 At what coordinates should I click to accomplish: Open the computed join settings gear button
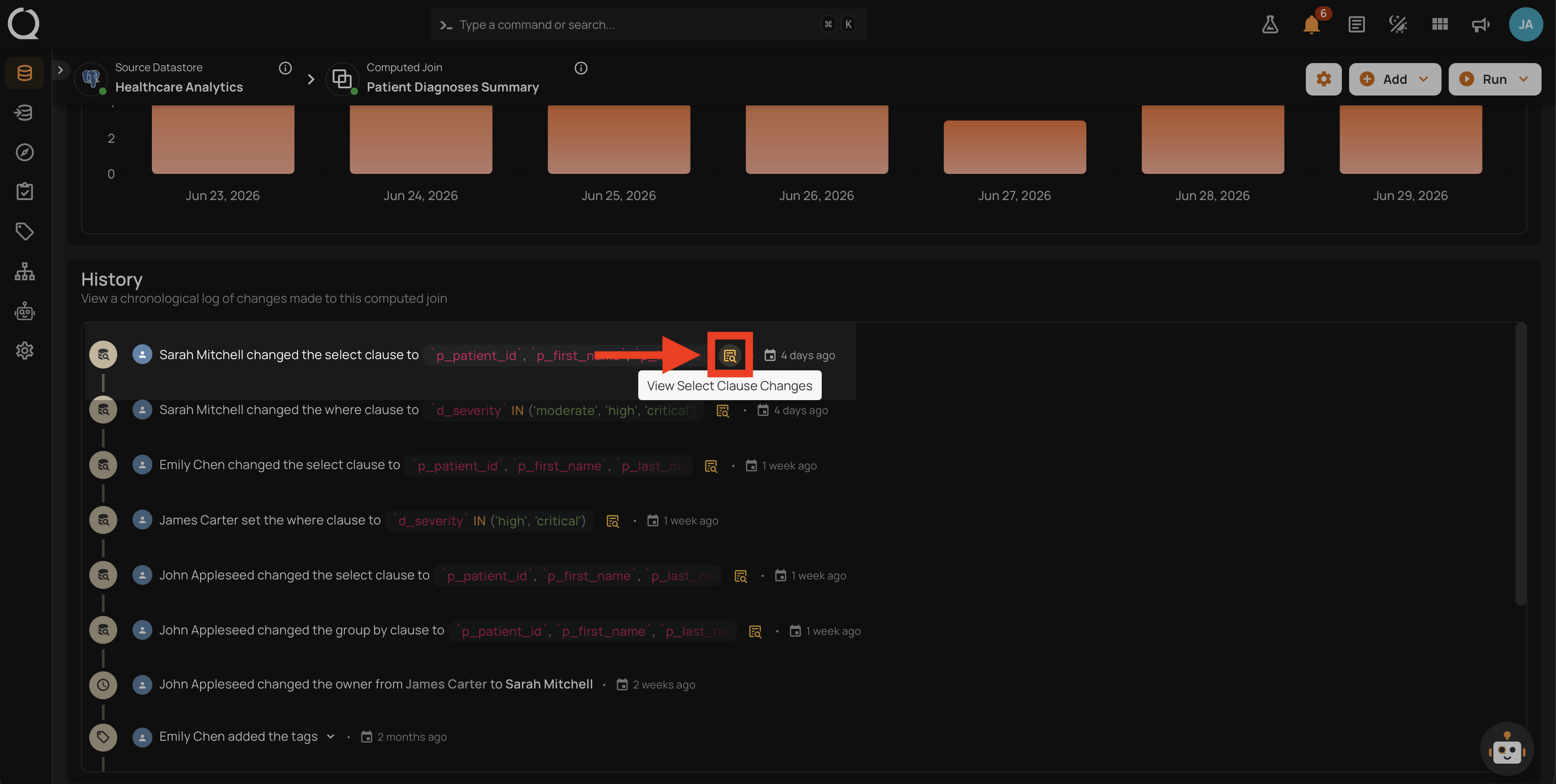[1323, 79]
